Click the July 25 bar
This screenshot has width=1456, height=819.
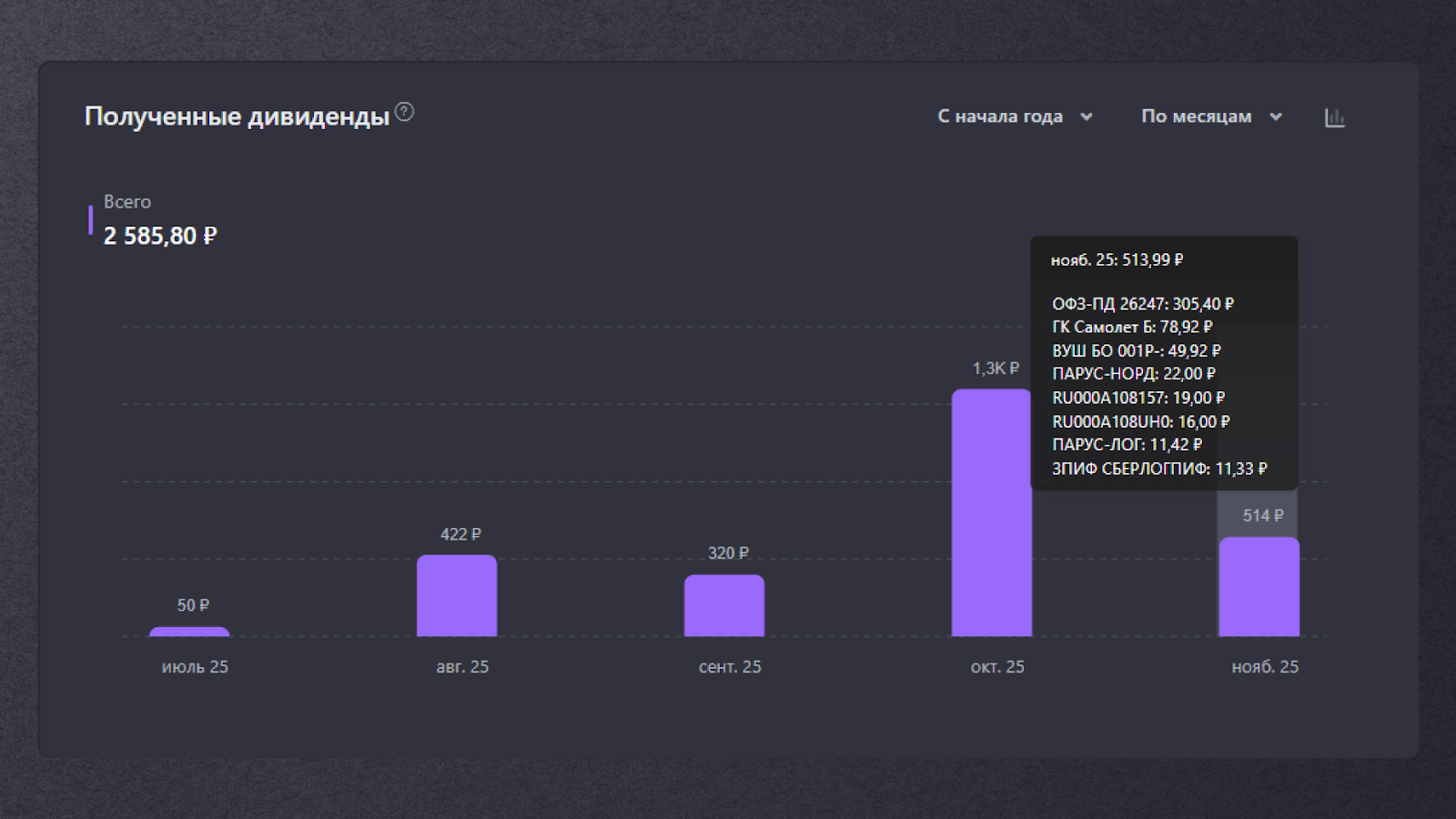pos(189,632)
